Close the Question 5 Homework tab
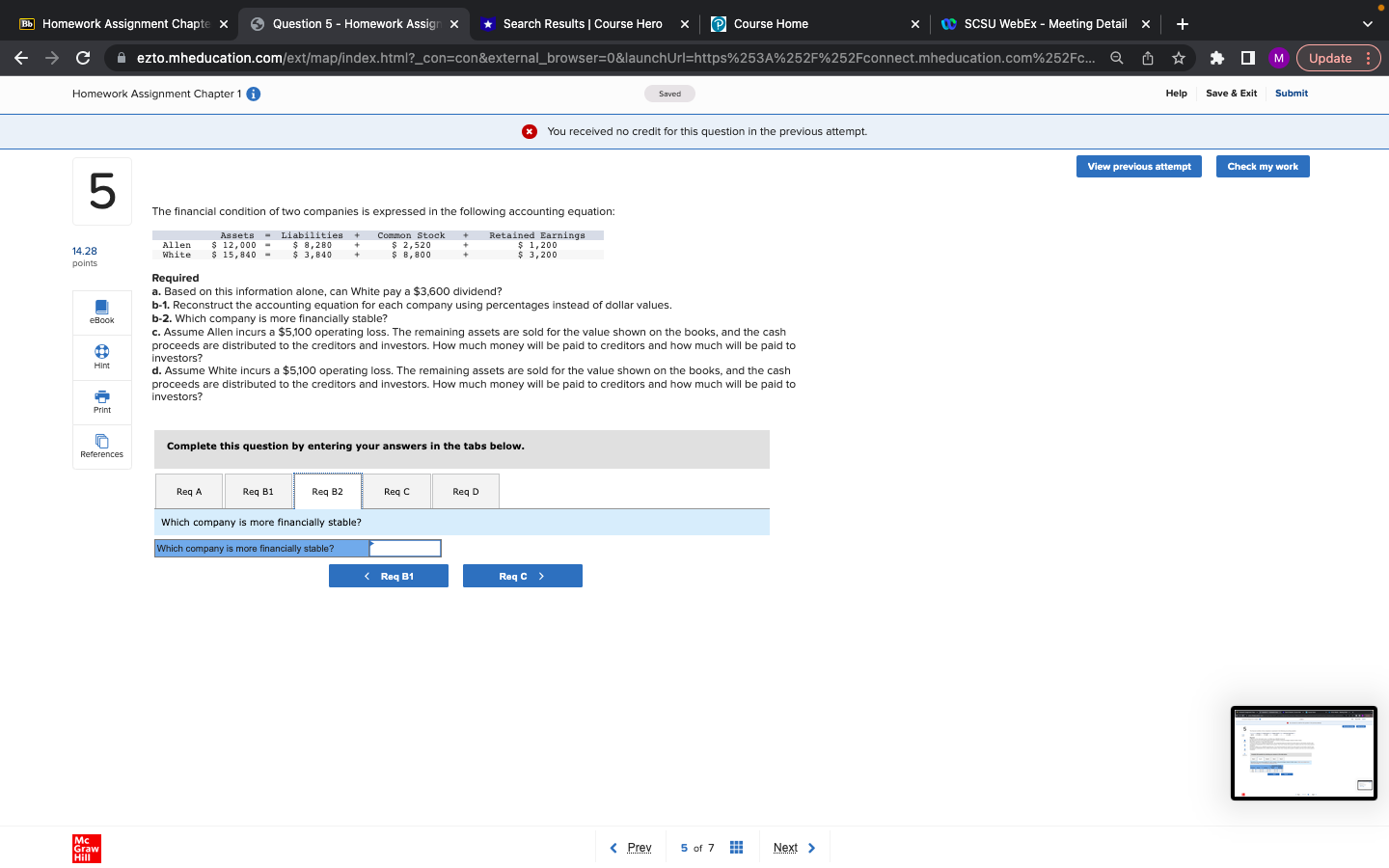1389x868 pixels. tap(454, 24)
